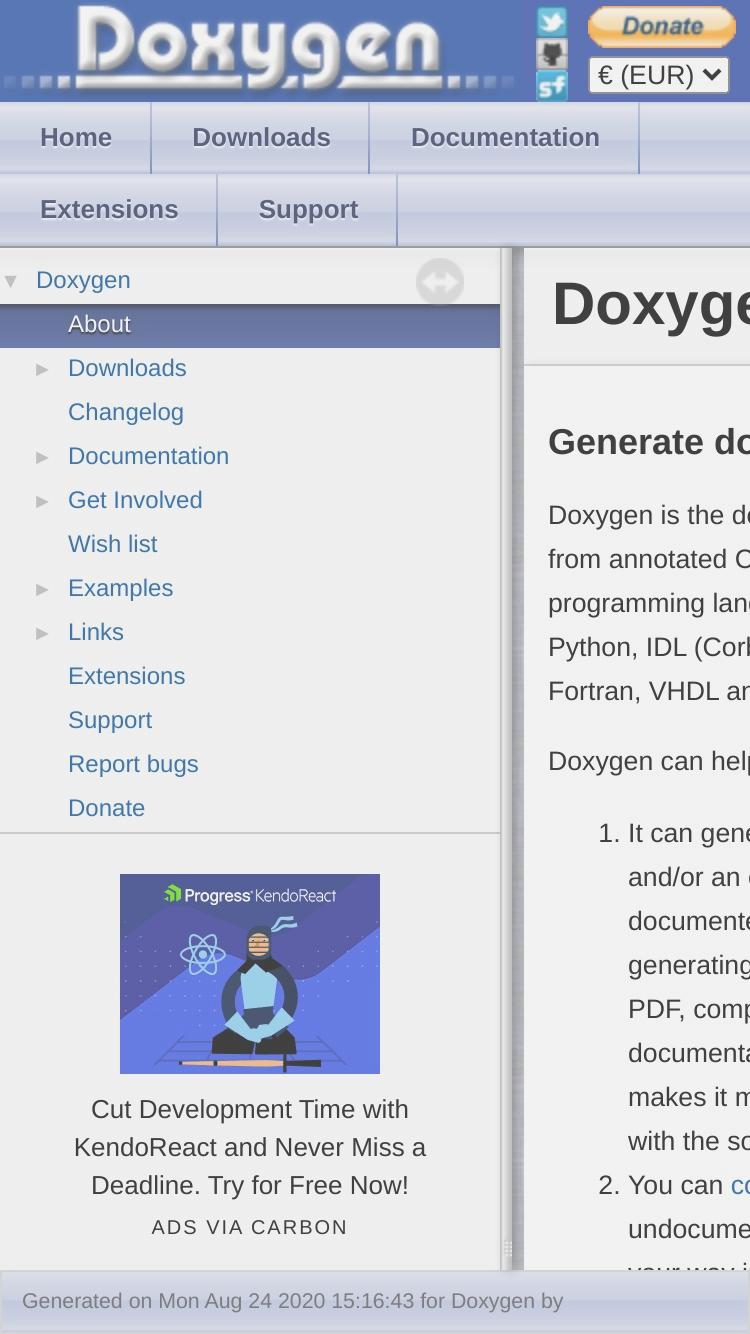Open the Extensions menu tab
The image size is (750, 1334).
click(x=109, y=210)
